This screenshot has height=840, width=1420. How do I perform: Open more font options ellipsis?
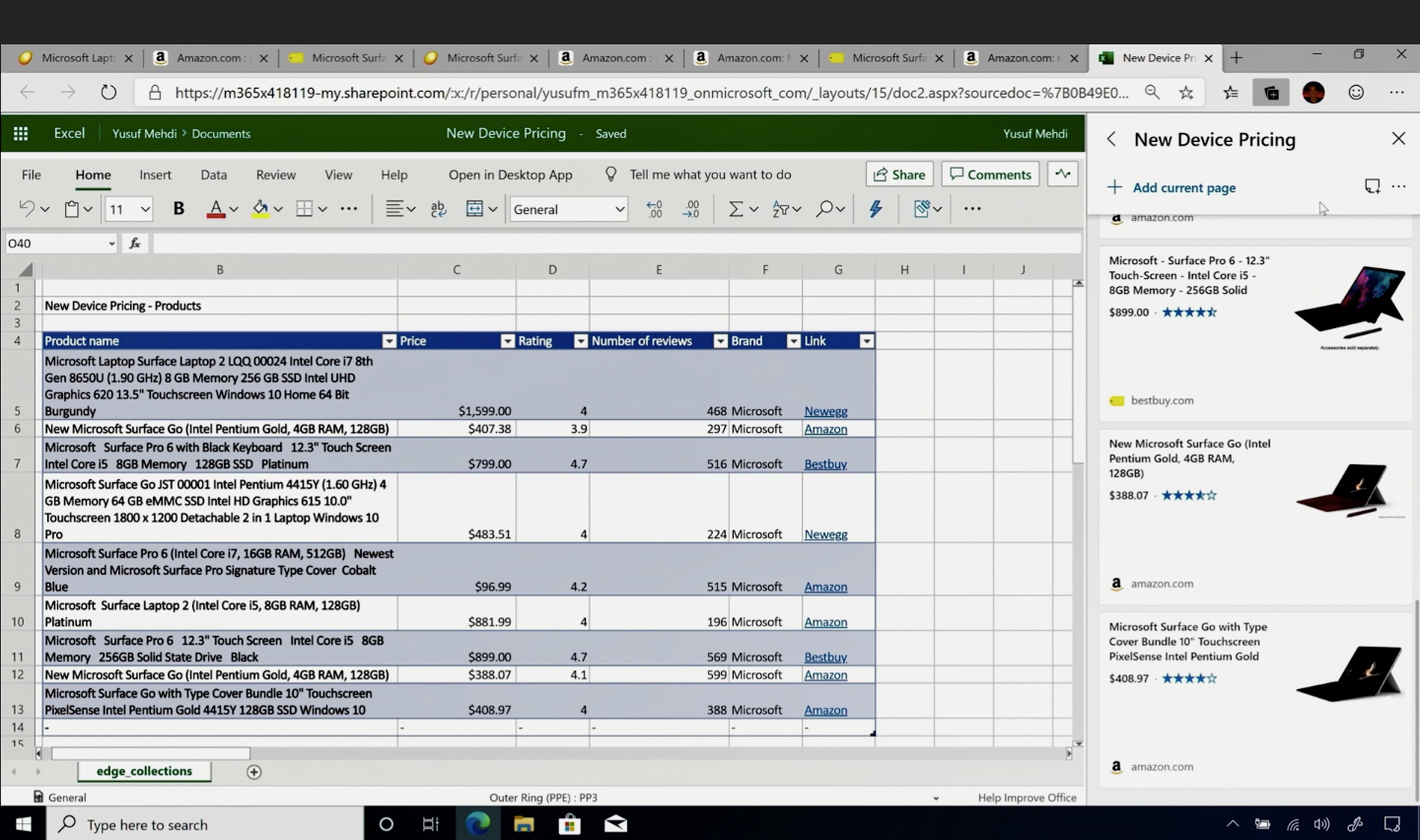pos(349,209)
